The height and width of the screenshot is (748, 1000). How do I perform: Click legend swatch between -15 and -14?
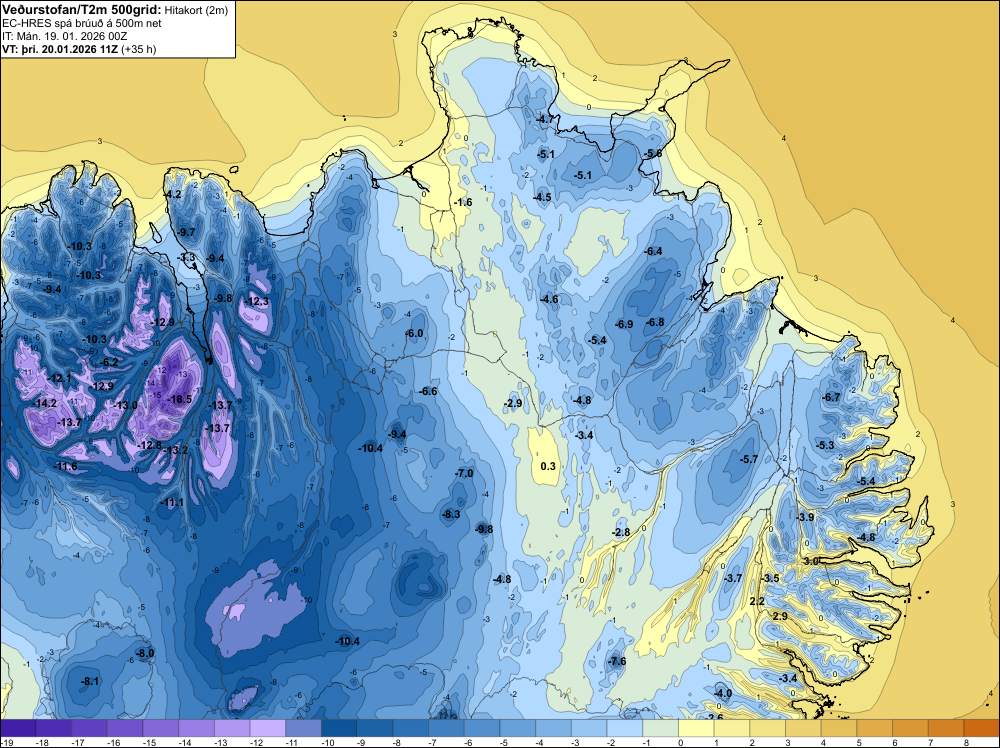pos(161,727)
